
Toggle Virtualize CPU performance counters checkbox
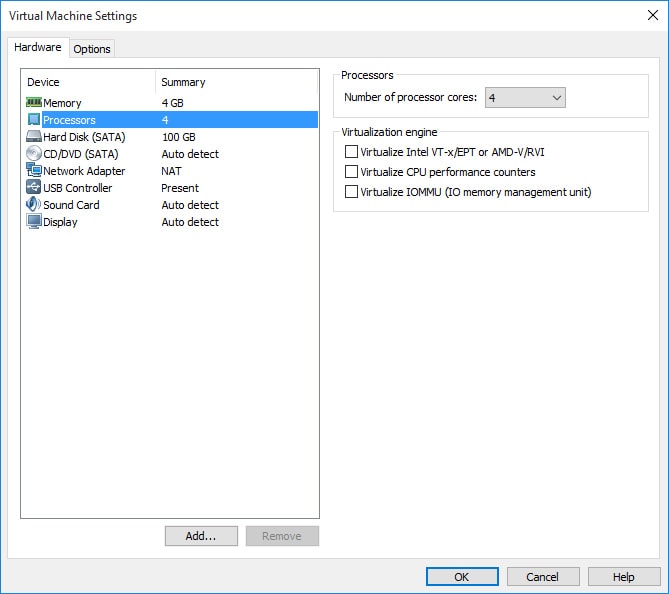coord(351,172)
